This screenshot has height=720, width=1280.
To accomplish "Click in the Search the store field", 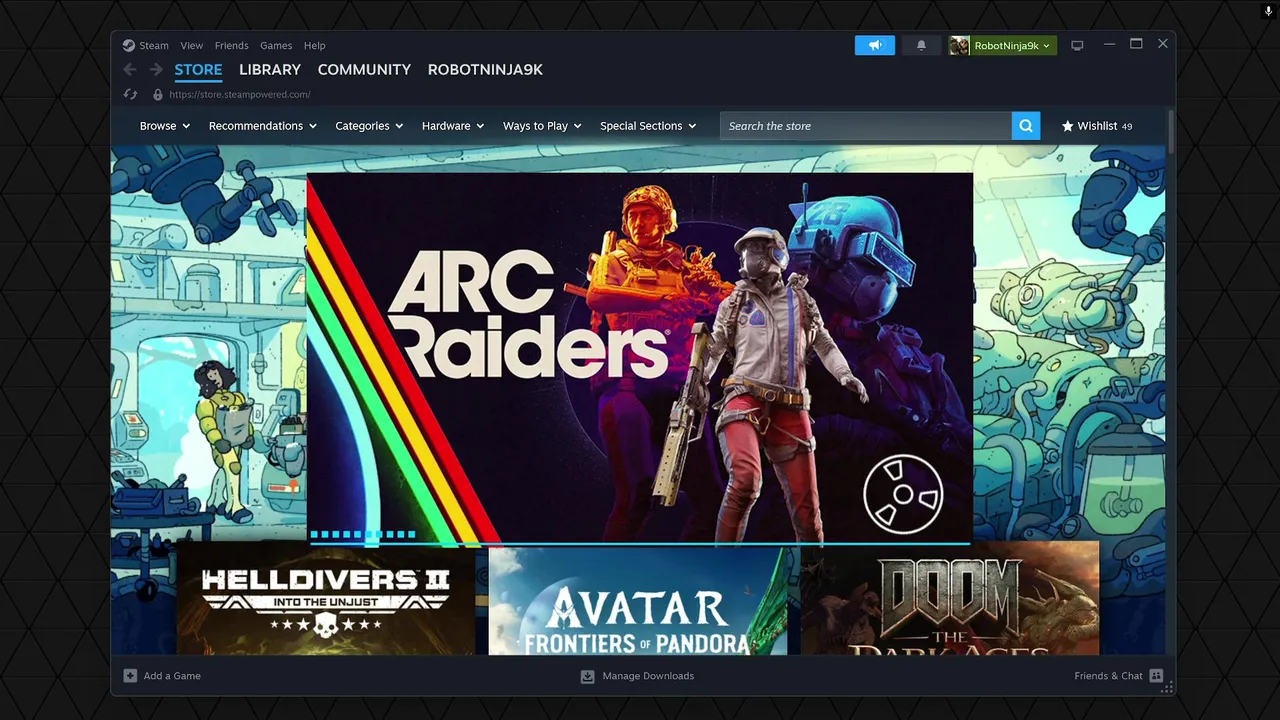I will tap(866, 126).
